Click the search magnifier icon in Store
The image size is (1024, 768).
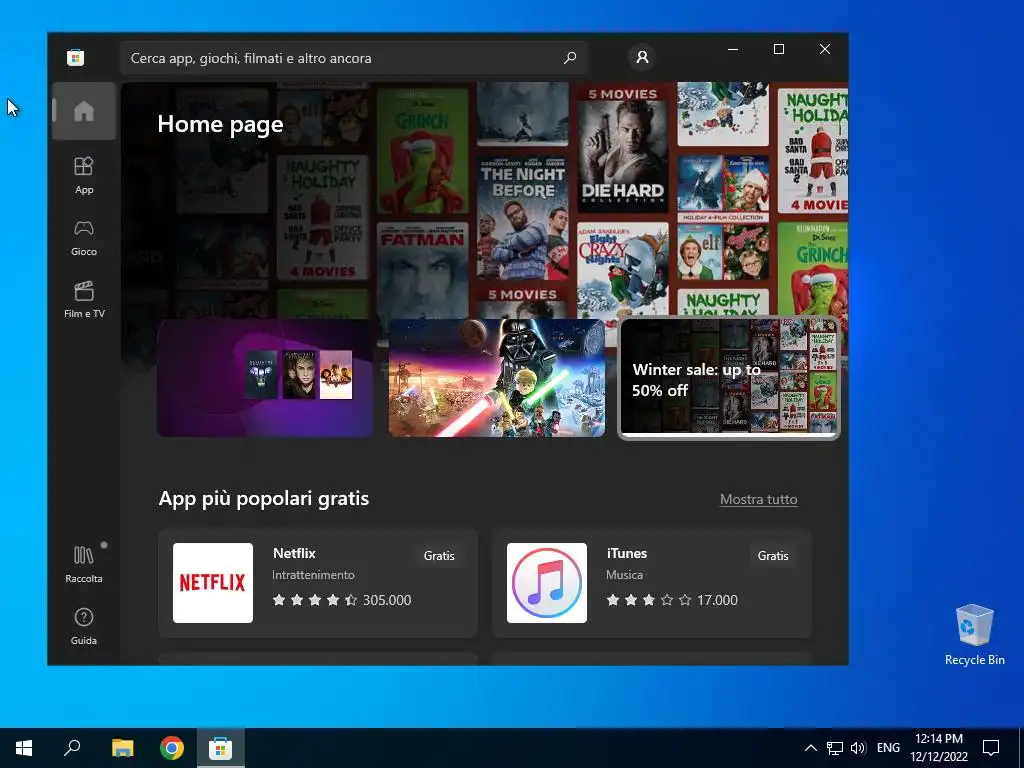pos(569,57)
